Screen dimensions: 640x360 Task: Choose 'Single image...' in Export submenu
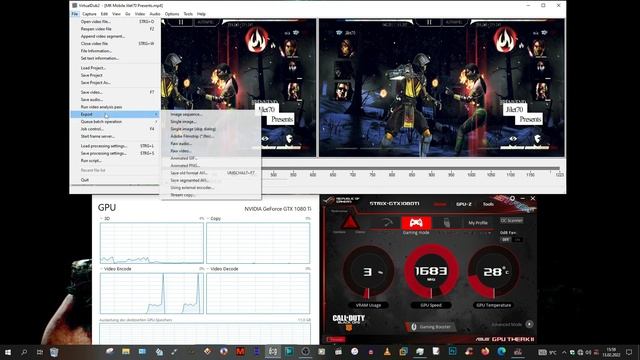pyautogui.click(x=211, y=122)
